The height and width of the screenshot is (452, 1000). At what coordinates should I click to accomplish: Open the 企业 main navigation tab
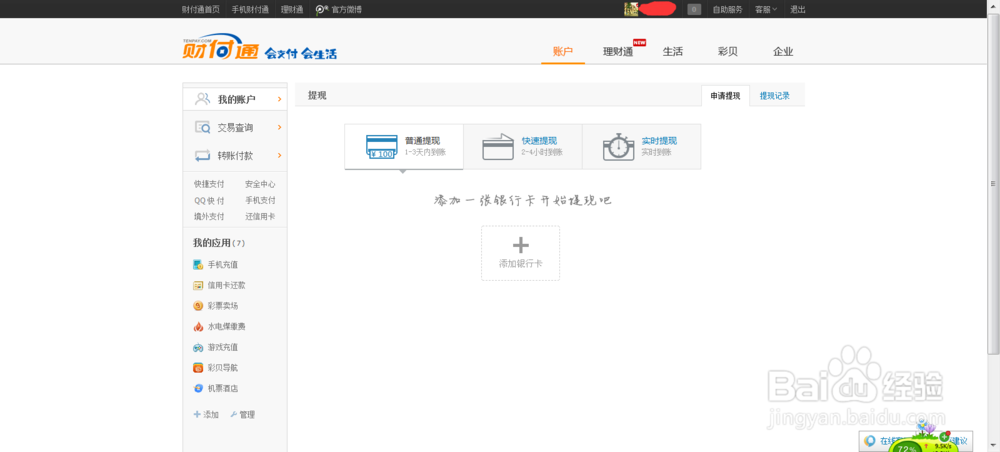(x=783, y=52)
